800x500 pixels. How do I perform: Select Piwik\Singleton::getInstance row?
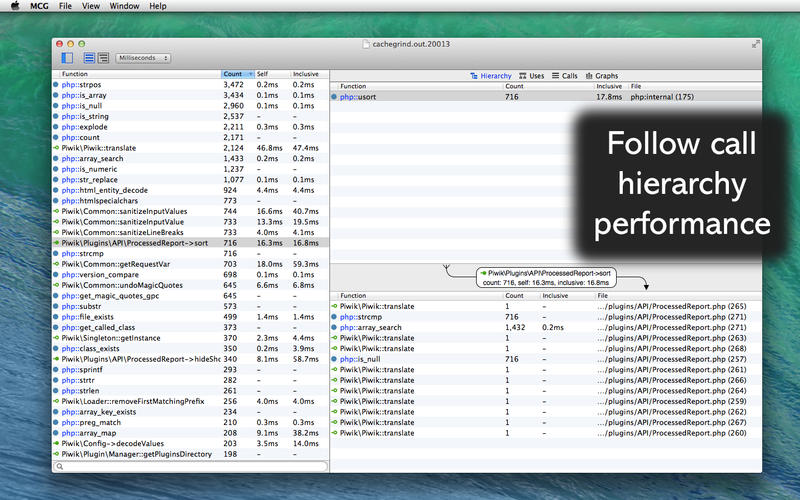[x=190, y=338]
